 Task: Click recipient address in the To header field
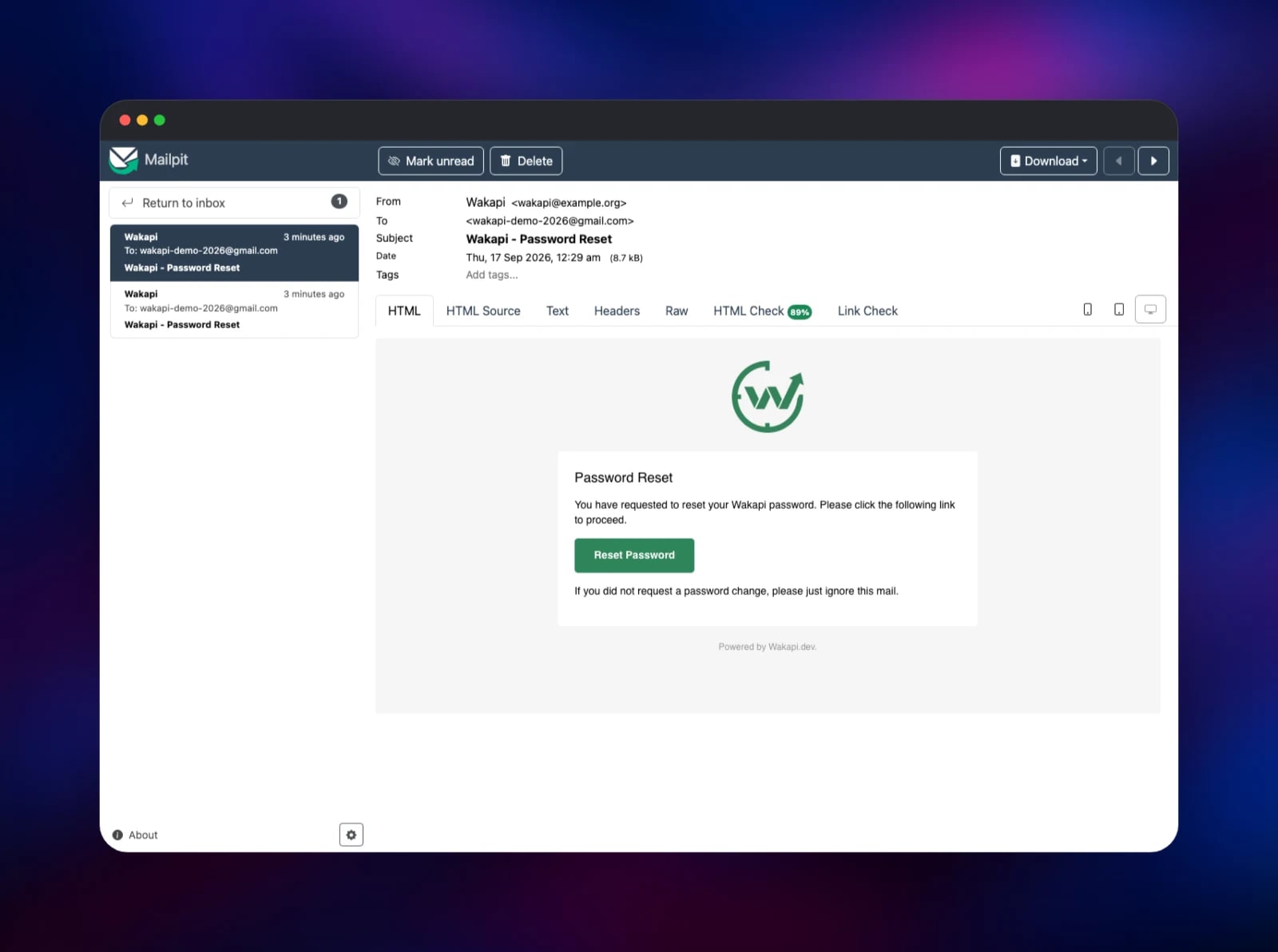click(550, 221)
